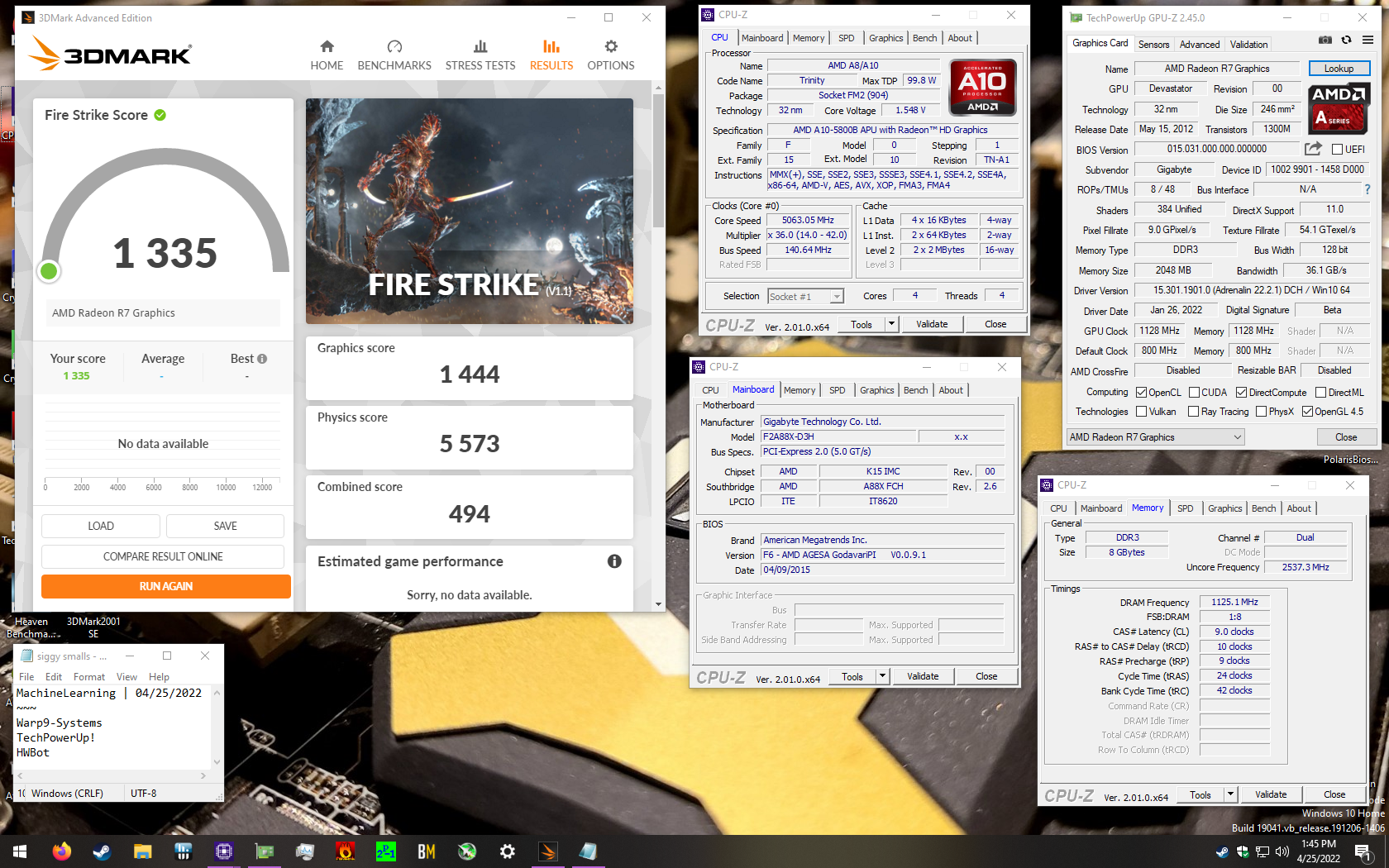Open BM benchmark app on taskbar
1389x868 pixels.
pyautogui.click(x=427, y=851)
